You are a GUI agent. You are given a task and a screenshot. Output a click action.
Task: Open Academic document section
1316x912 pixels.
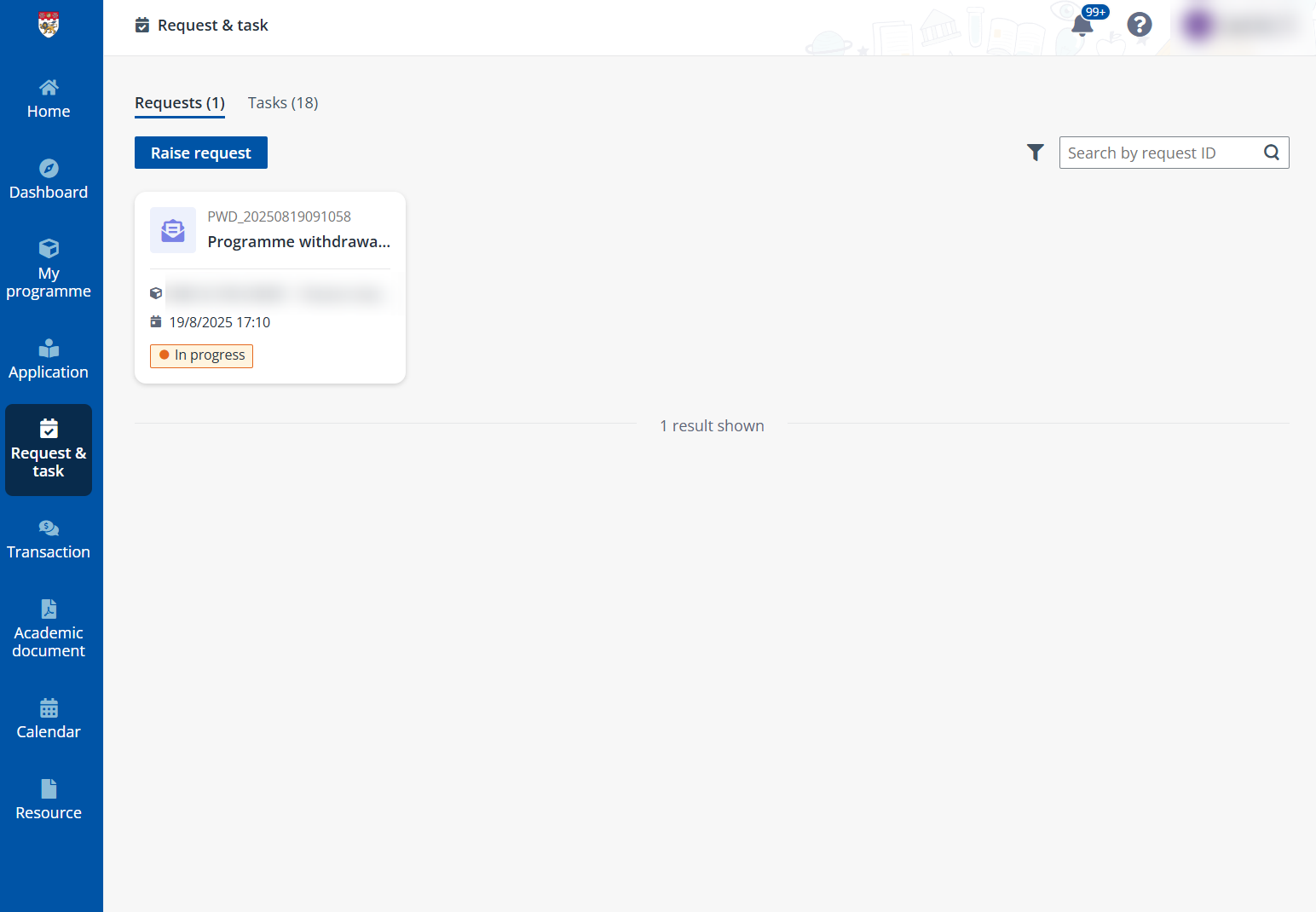tap(49, 629)
